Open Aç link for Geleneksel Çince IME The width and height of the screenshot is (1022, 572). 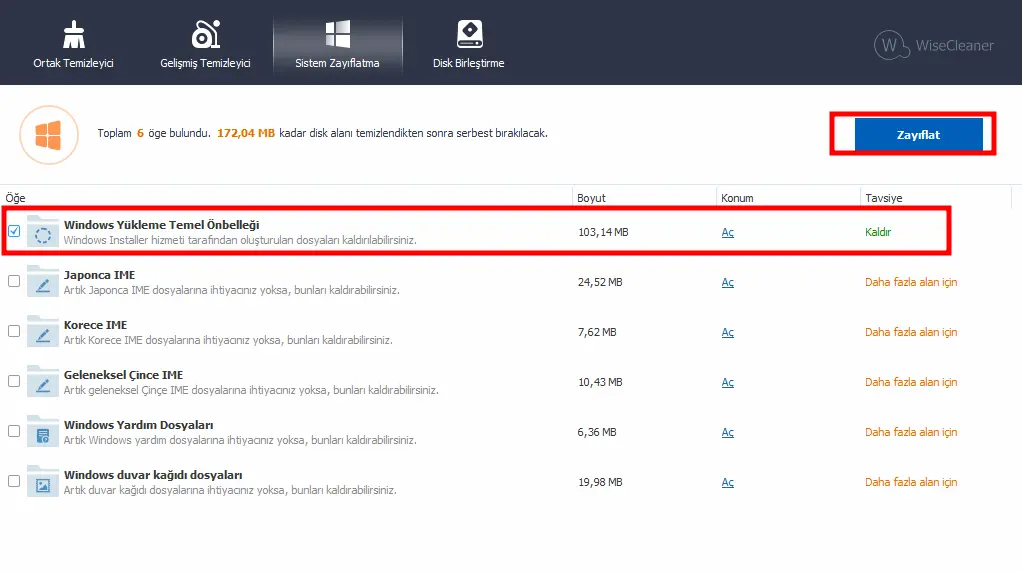click(727, 382)
